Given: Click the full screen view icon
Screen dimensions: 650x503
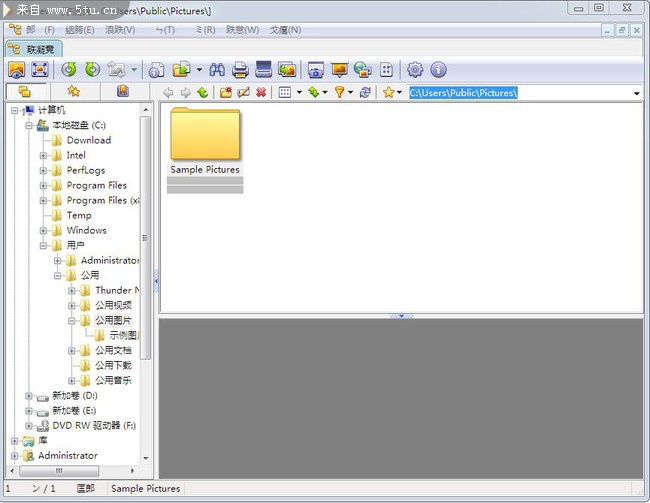Looking at the screenshot, I should (x=40, y=70).
